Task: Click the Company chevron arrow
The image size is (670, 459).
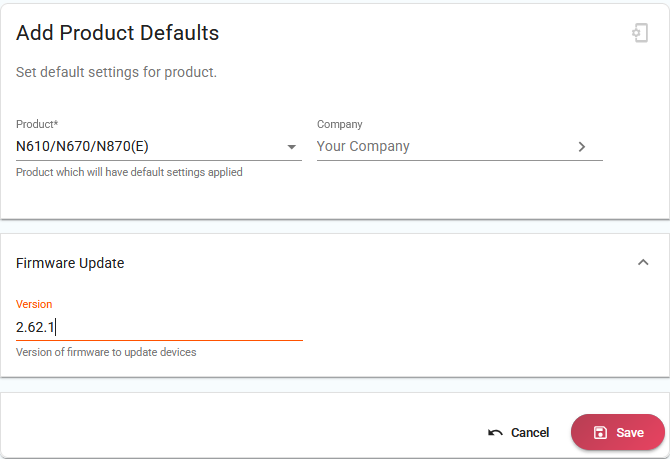Action: coord(582,147)
